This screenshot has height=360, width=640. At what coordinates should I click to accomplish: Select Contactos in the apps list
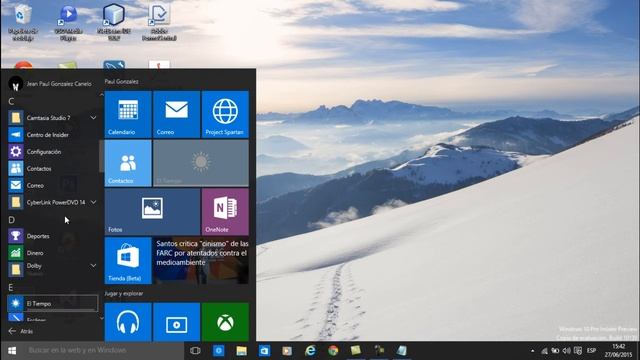[x=52, y=168]
